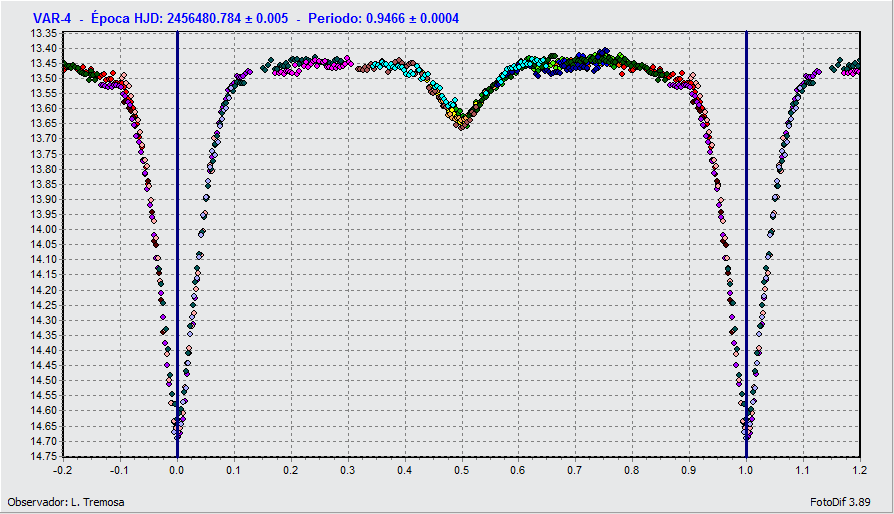The width and height of the screenshot is (894, 514).
Task: Click the 1.1 phase axis label
Action: tap(803, 470)
